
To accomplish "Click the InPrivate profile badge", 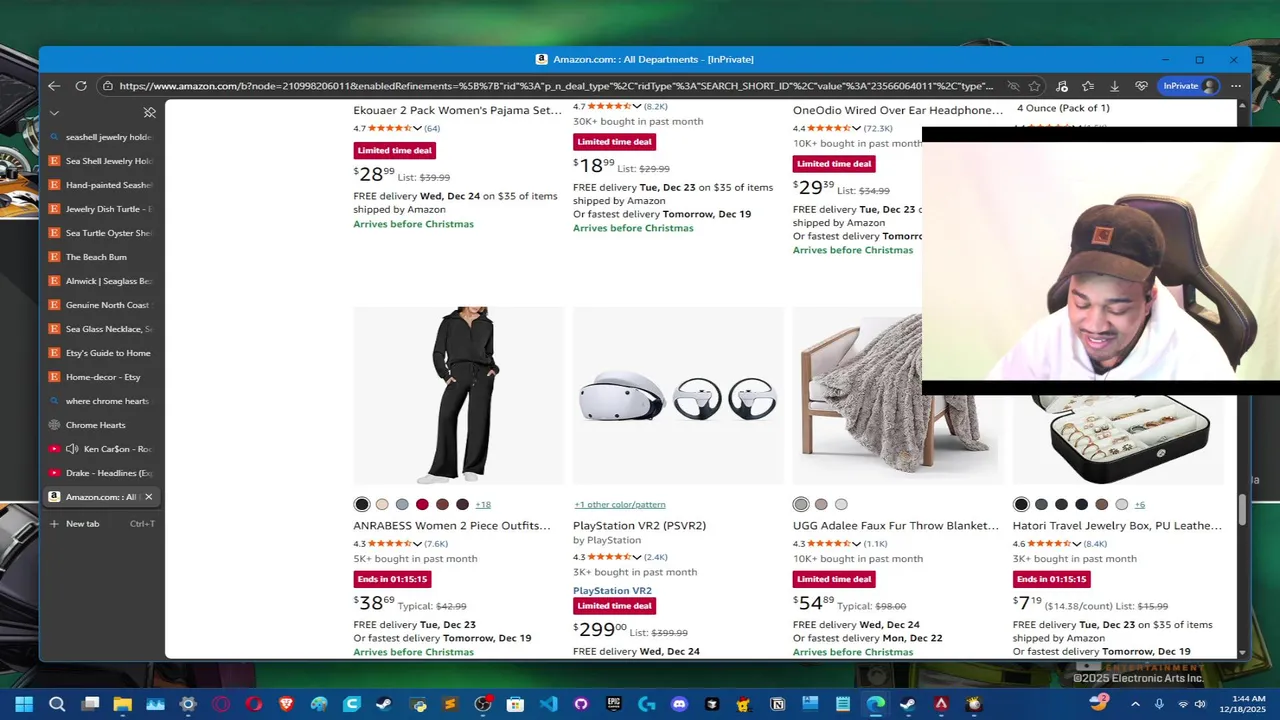I will 1189,86.
